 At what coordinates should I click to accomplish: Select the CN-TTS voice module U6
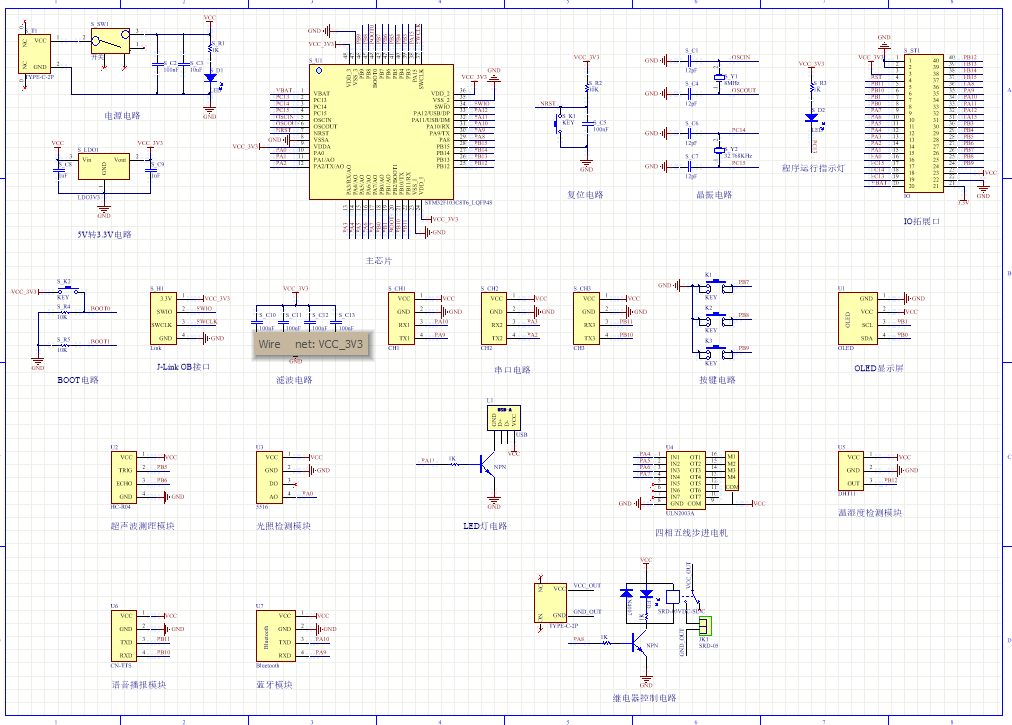pyautogui.click(x=124, y=636)
